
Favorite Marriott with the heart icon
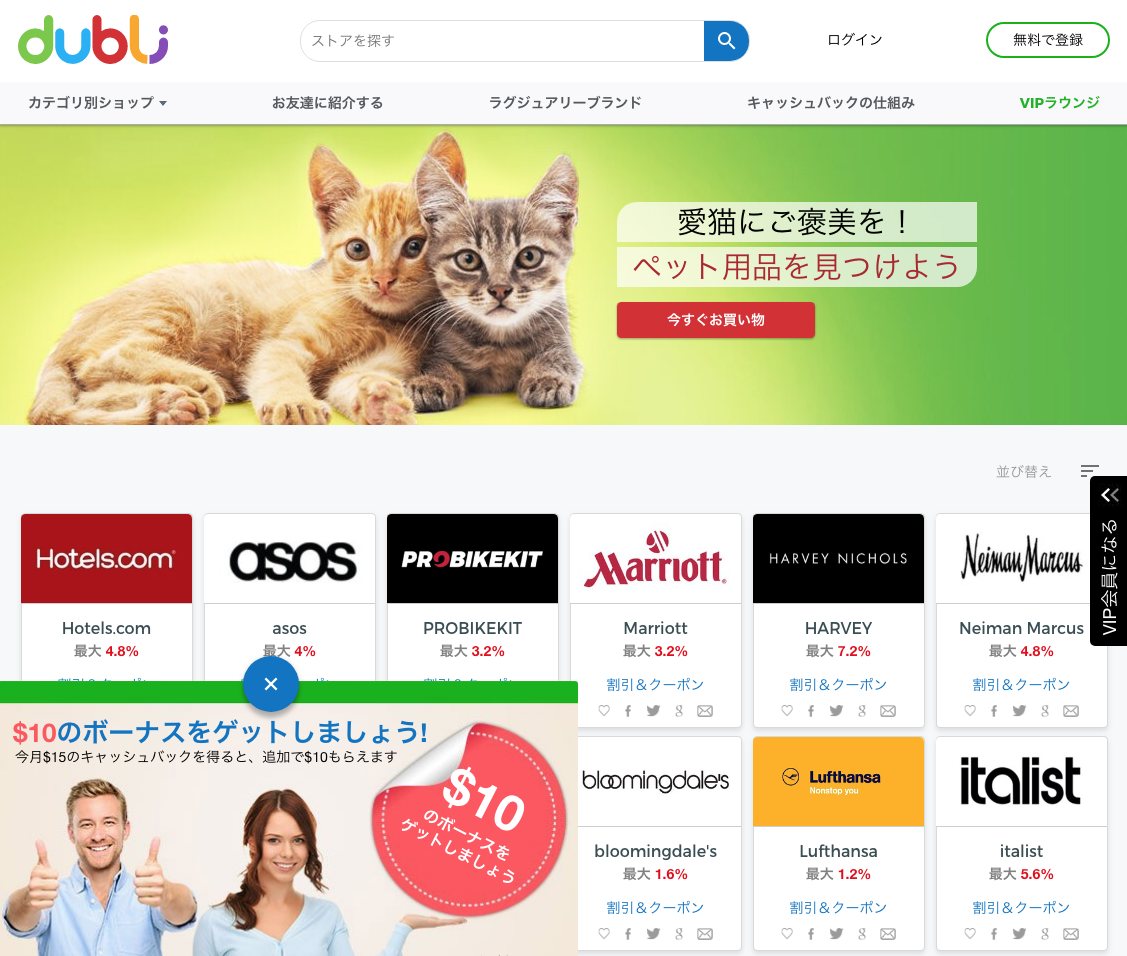(x=604, y=710)
